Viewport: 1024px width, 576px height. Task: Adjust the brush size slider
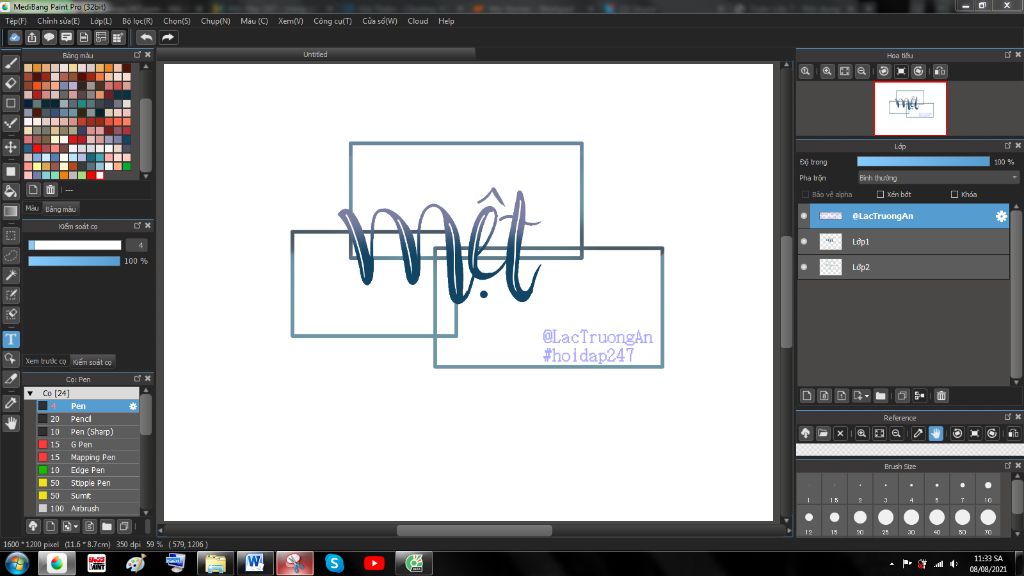point(74,245)
